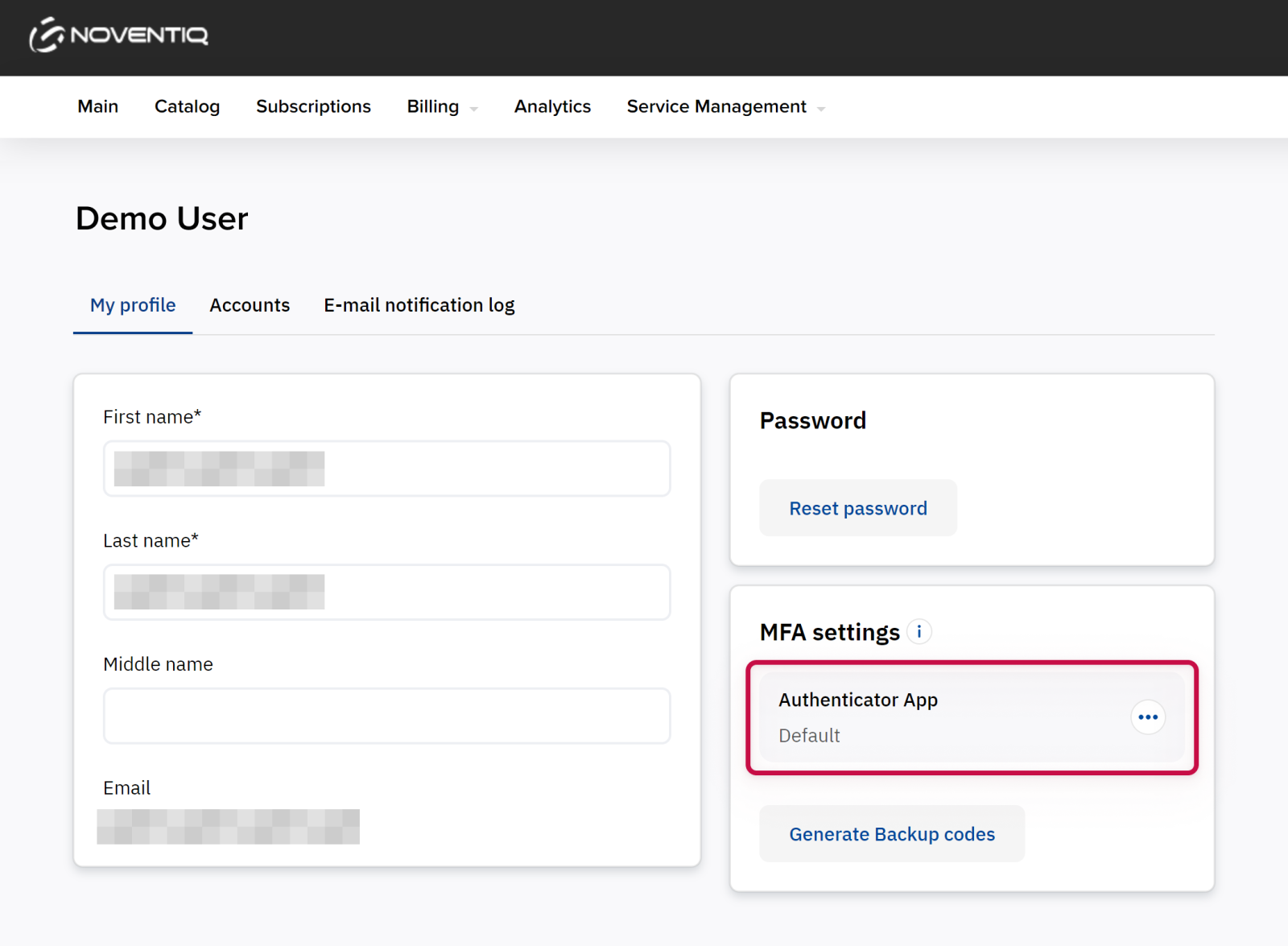Open the Analytics section
This screenshot has width=1288, height=946.
pyautogui.click(x=552, y=107)
